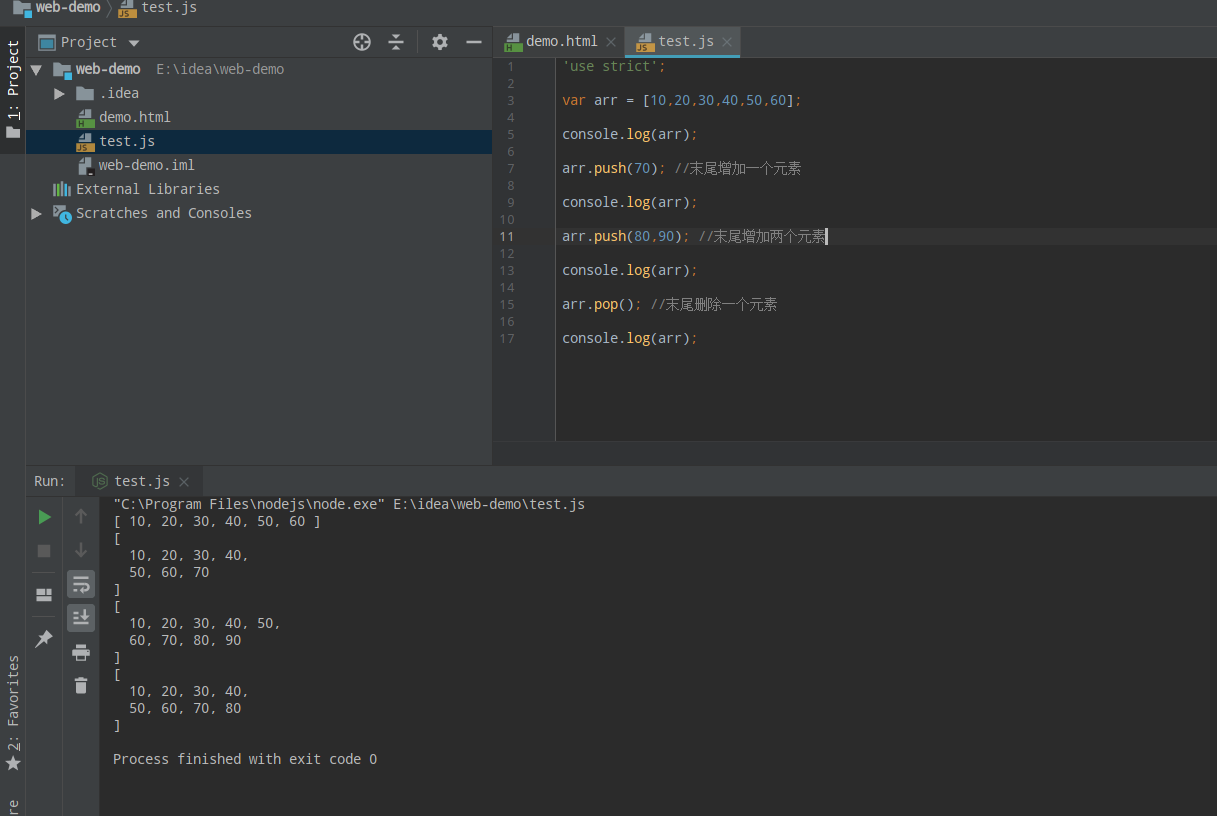
Task: Click the Print console output icon
Action: (81, 653)
